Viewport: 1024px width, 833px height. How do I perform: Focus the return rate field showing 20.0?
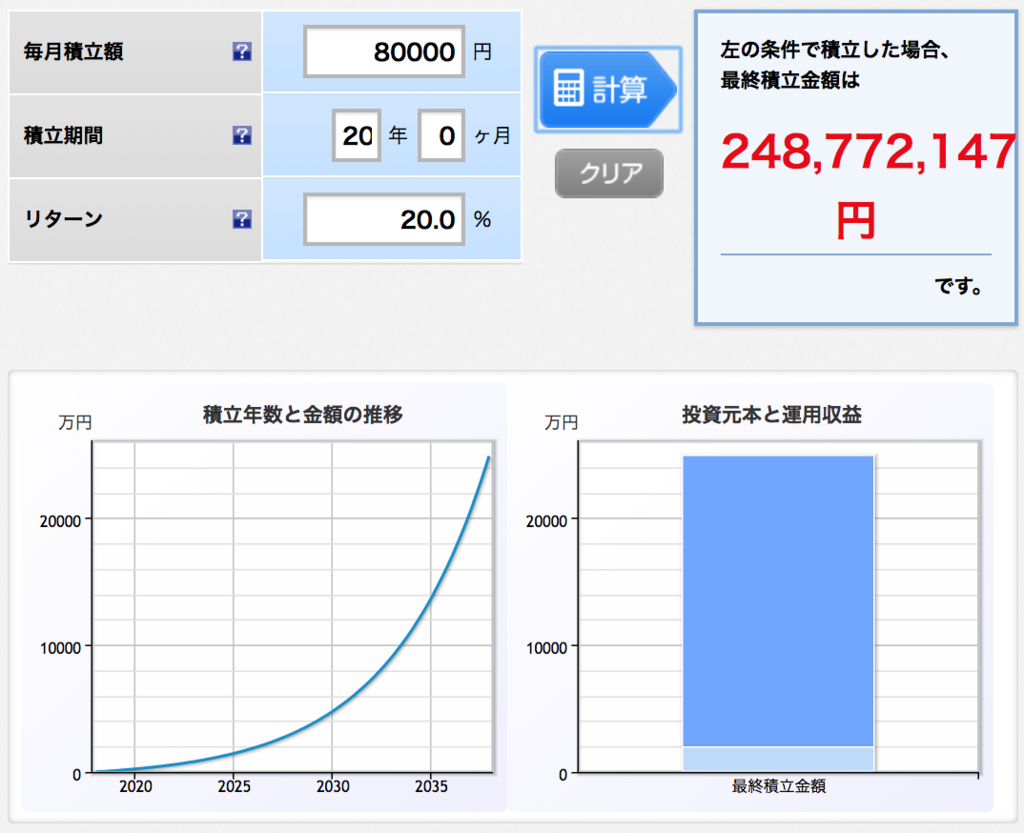tap(384, 219)
